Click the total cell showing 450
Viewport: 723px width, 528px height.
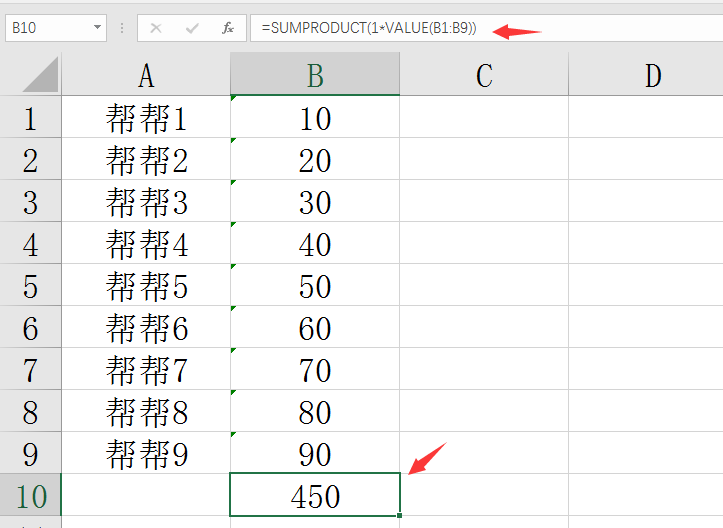315,495
